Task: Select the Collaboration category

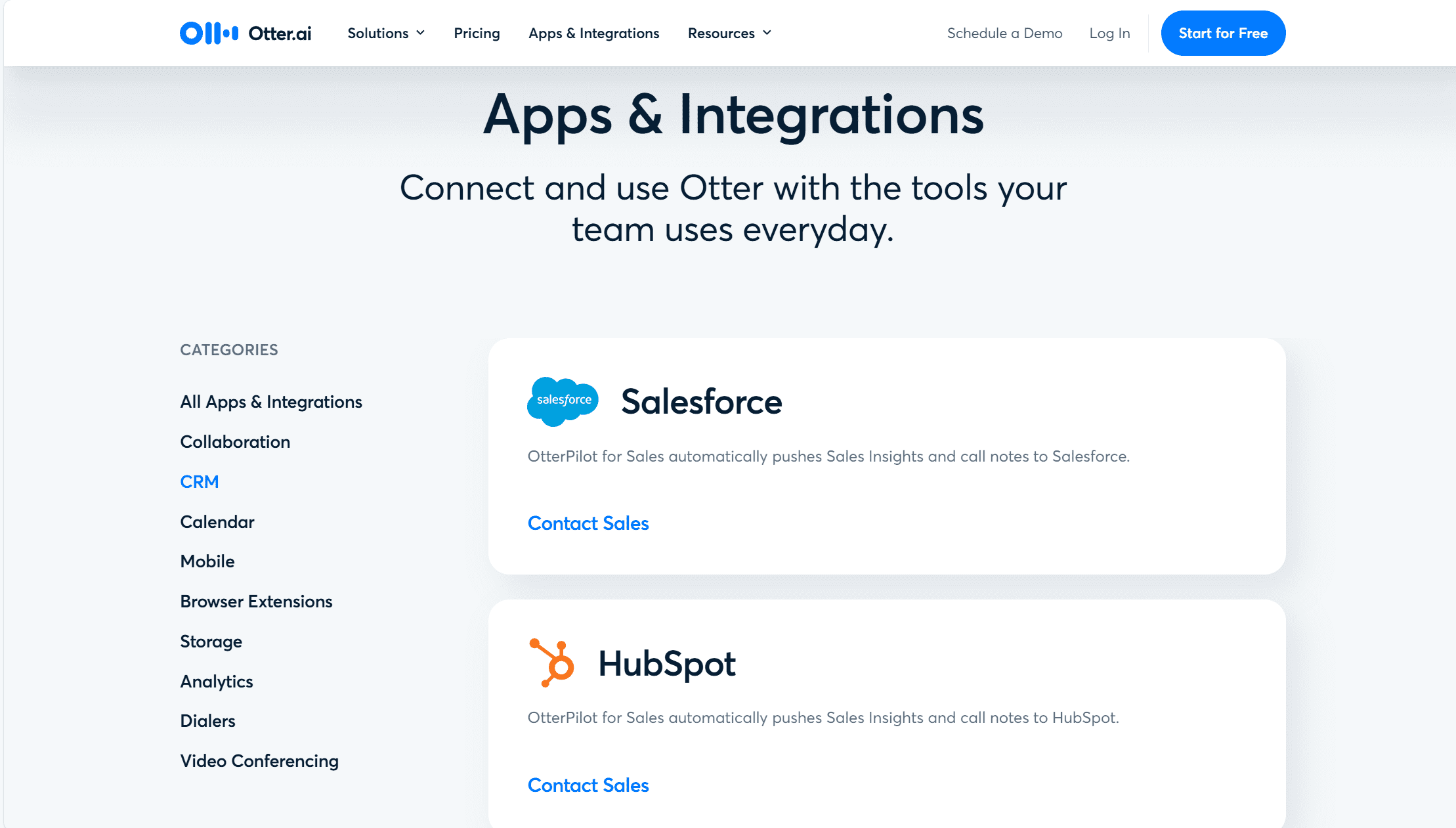Action: 235,442
